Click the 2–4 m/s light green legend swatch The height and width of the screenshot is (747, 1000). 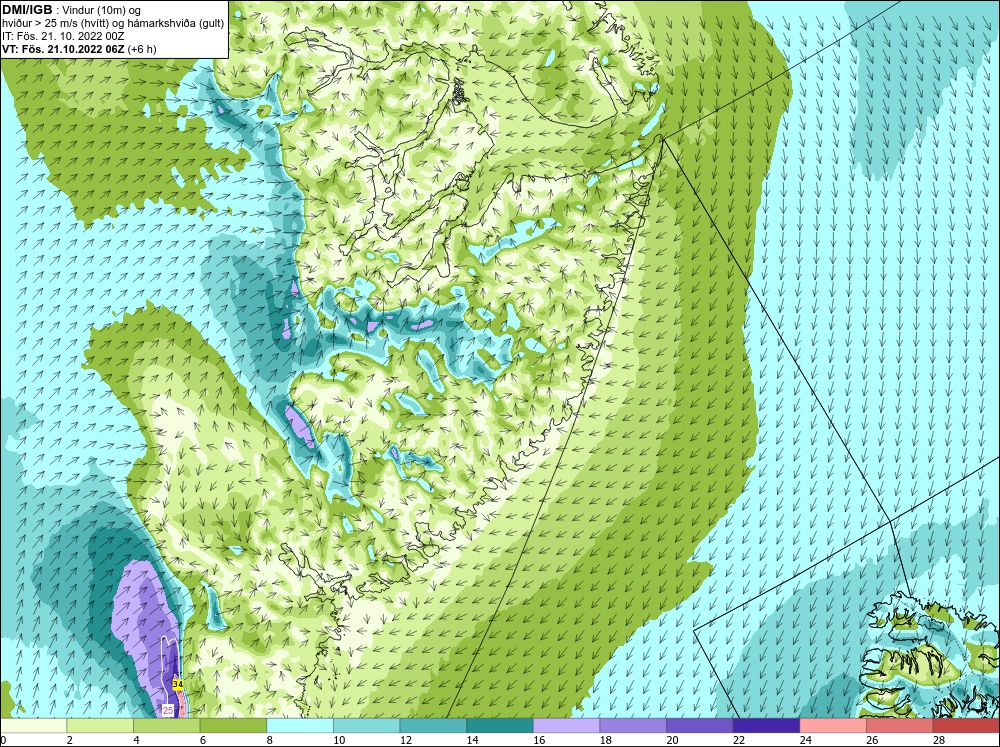point(99,726)
